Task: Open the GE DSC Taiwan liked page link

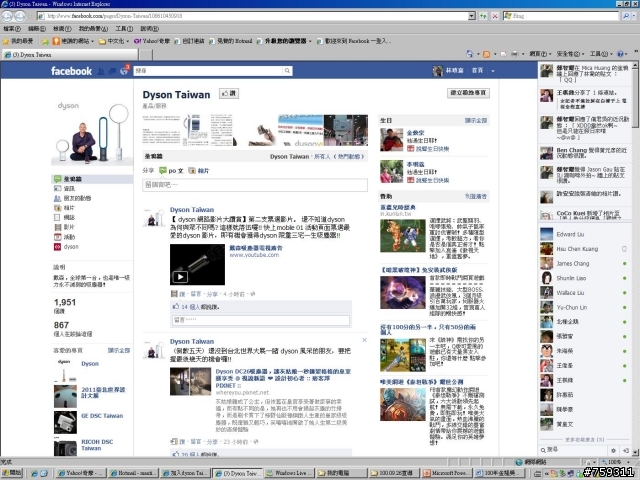Action: pos(102,416)
